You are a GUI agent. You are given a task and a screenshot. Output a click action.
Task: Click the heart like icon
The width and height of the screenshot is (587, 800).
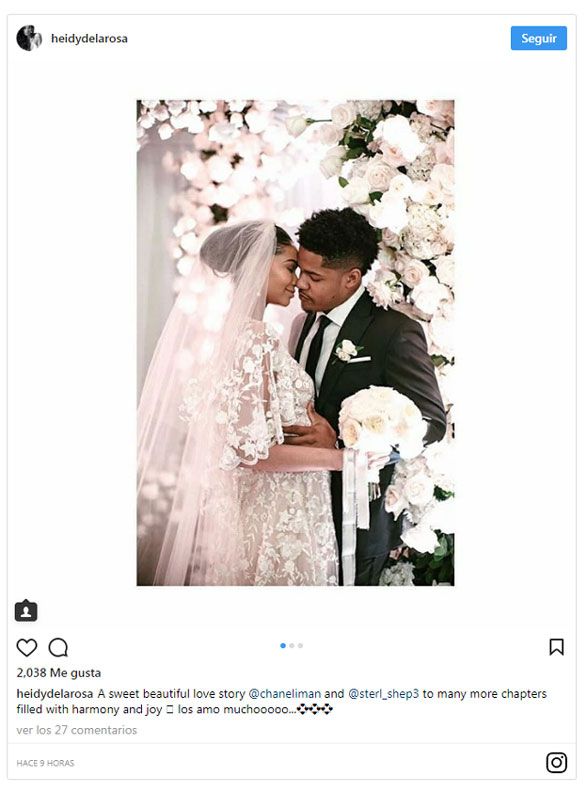(x=27, y=647)
